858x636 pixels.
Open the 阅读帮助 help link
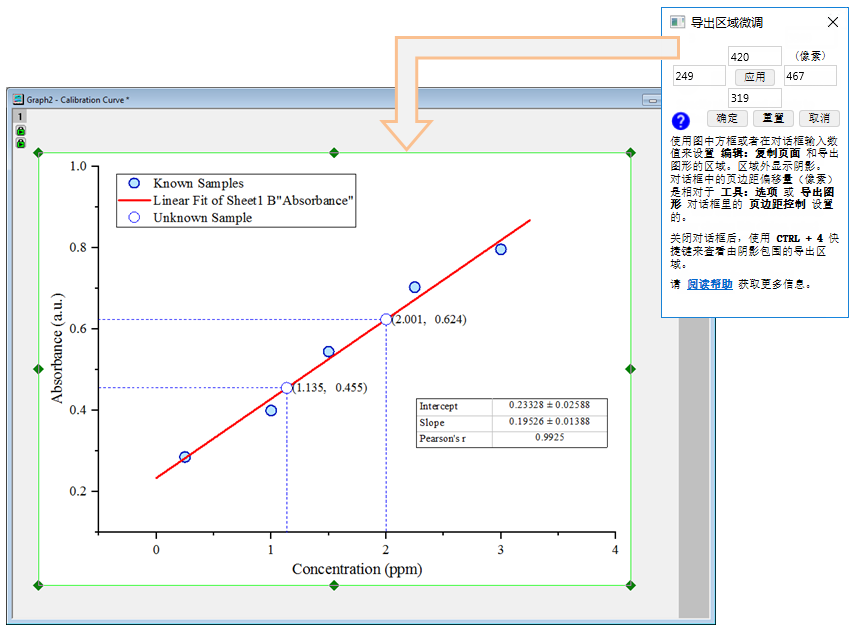[709, 284]
